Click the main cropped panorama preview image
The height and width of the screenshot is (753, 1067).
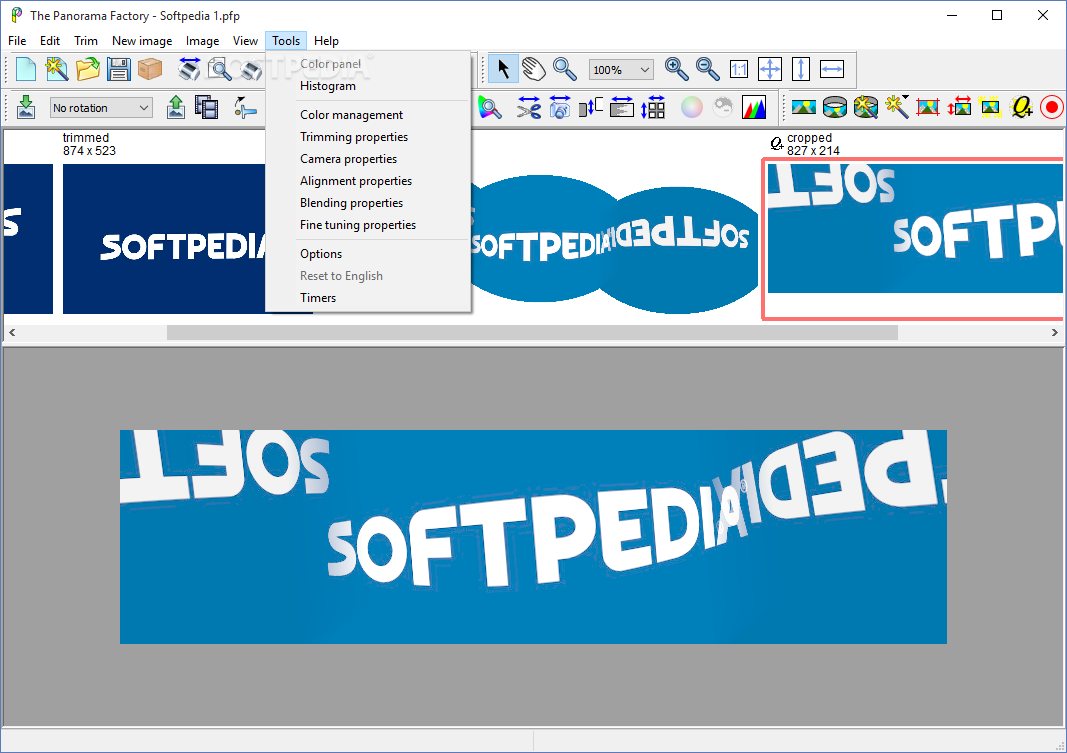coord(533,537)
